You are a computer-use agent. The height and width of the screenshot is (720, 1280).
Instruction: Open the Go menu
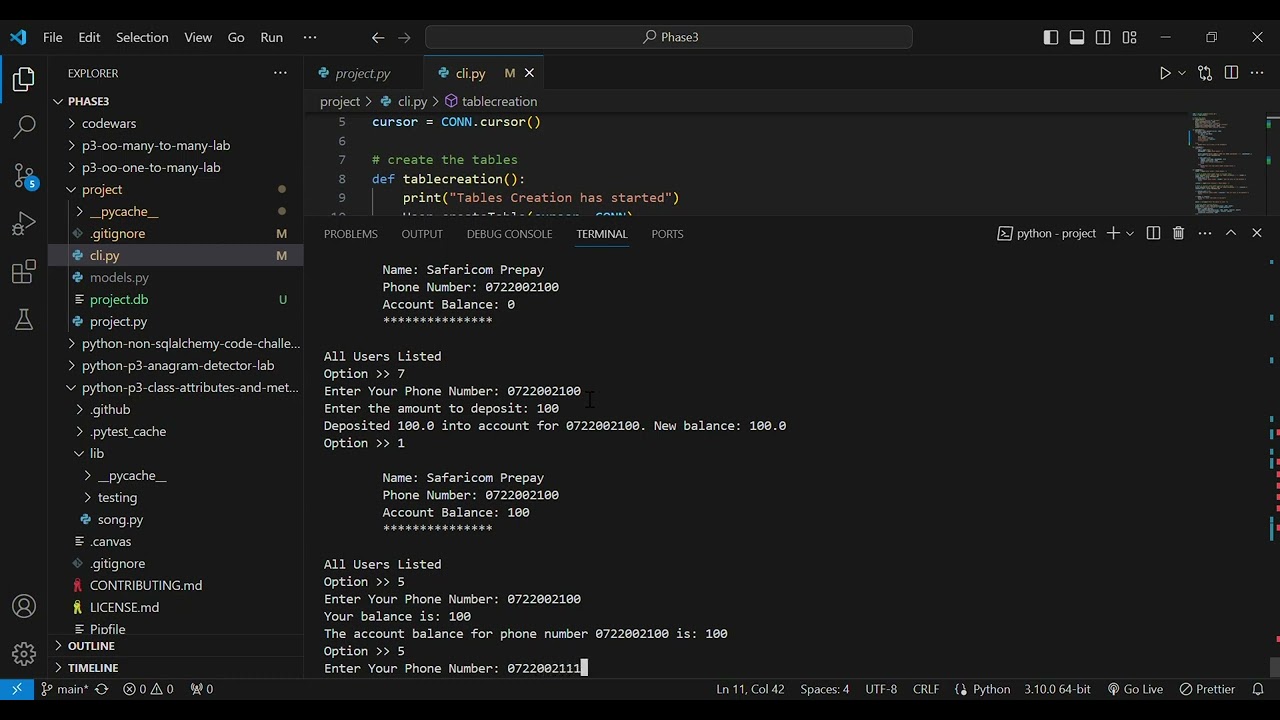[236, 37]
